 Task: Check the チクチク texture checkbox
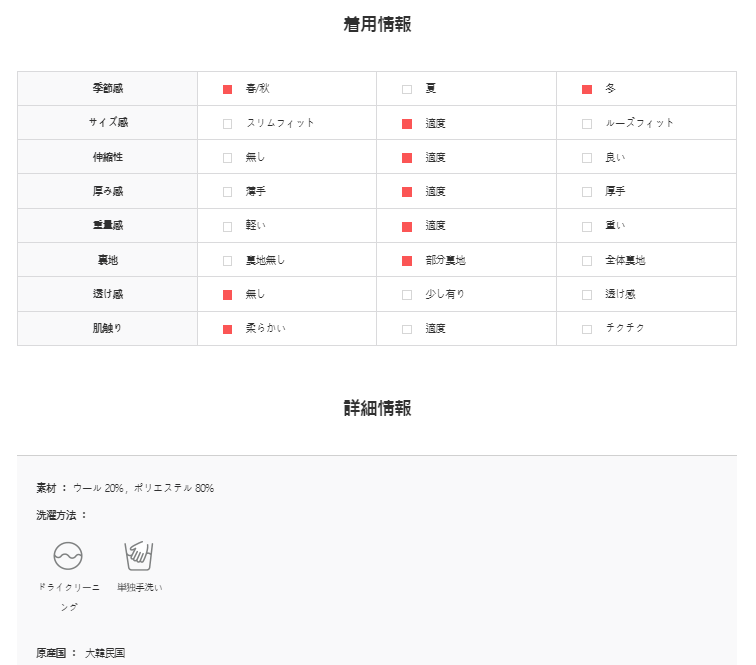587,329
